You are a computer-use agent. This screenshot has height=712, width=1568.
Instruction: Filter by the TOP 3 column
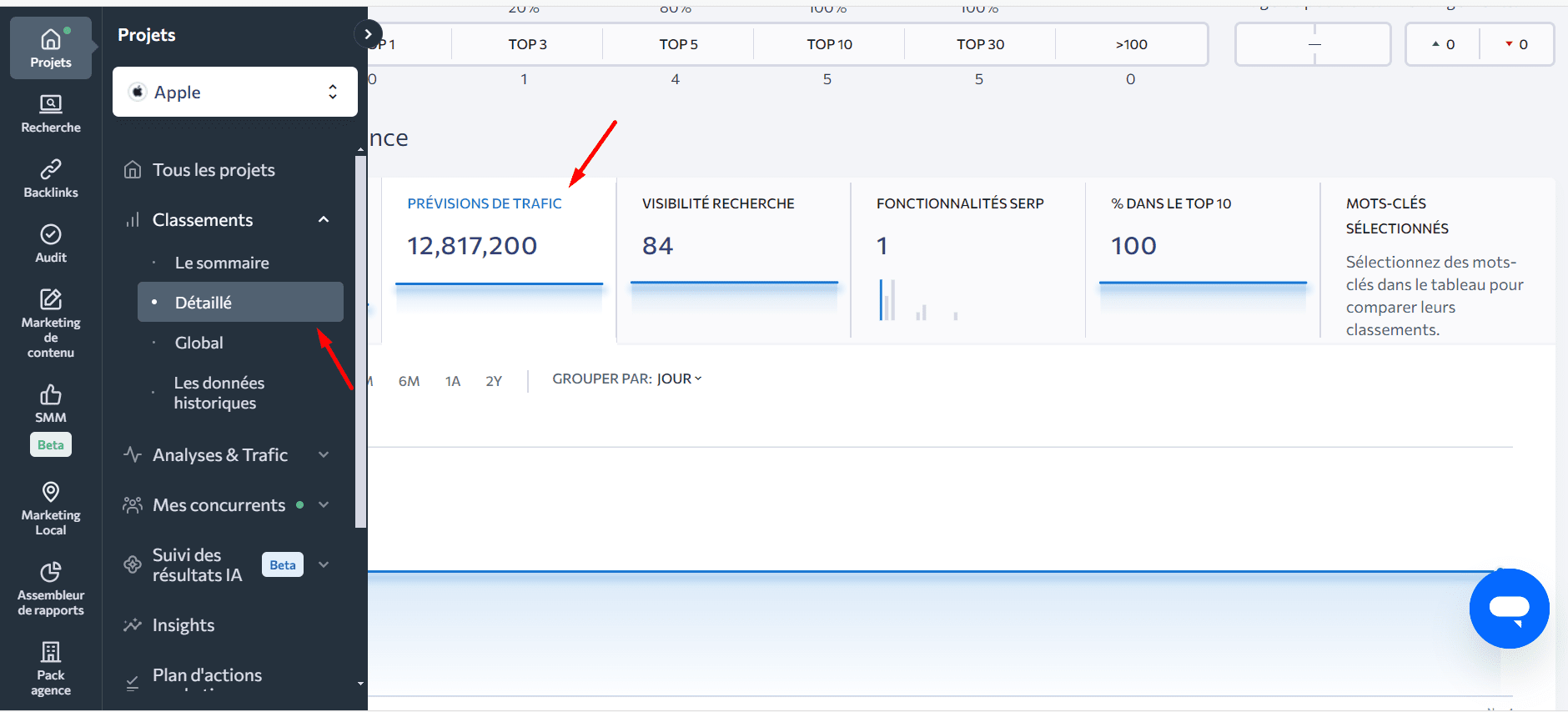527,44
